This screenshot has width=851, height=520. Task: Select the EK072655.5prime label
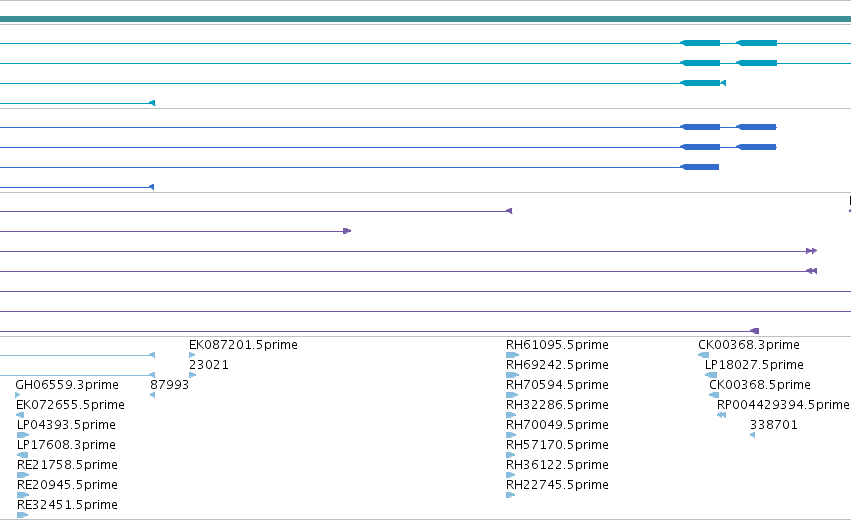(71, 405)
